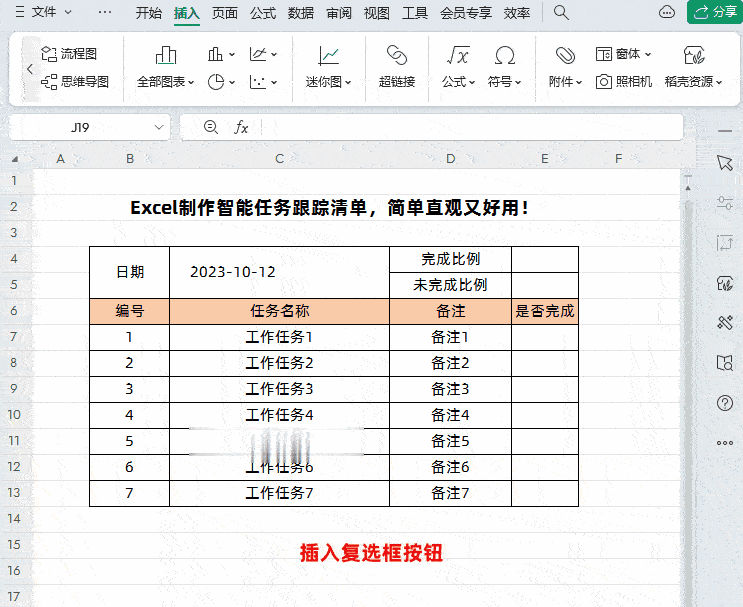
Task: Open the 公式 equation insert dropdown
Action: point(458,68)
